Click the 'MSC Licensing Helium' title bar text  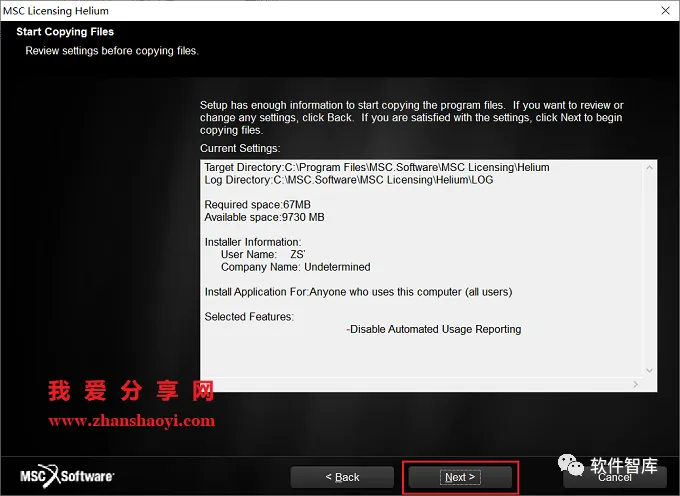coord(56,10)
